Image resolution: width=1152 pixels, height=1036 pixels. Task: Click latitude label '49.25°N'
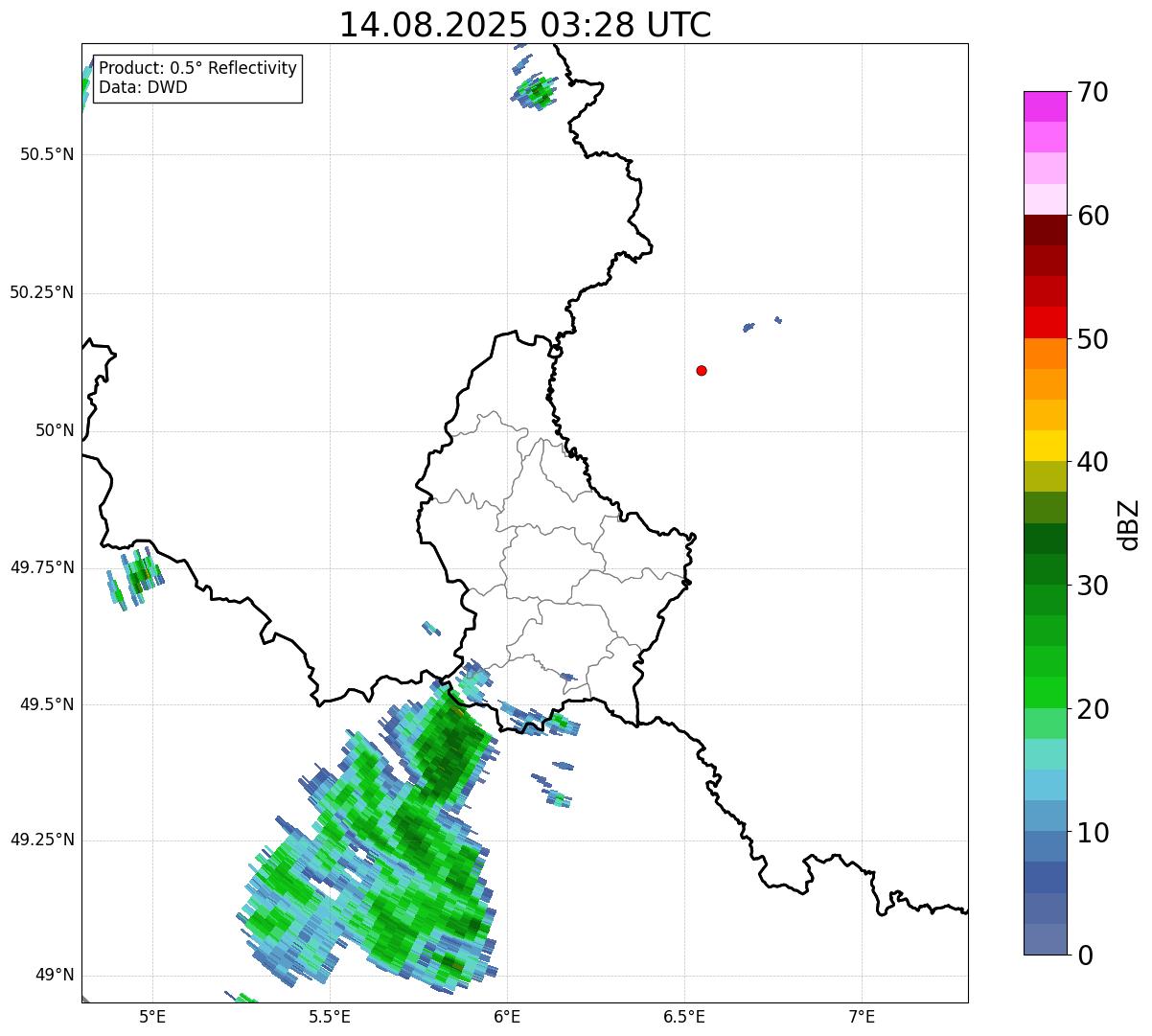click(x=41, y=840)
